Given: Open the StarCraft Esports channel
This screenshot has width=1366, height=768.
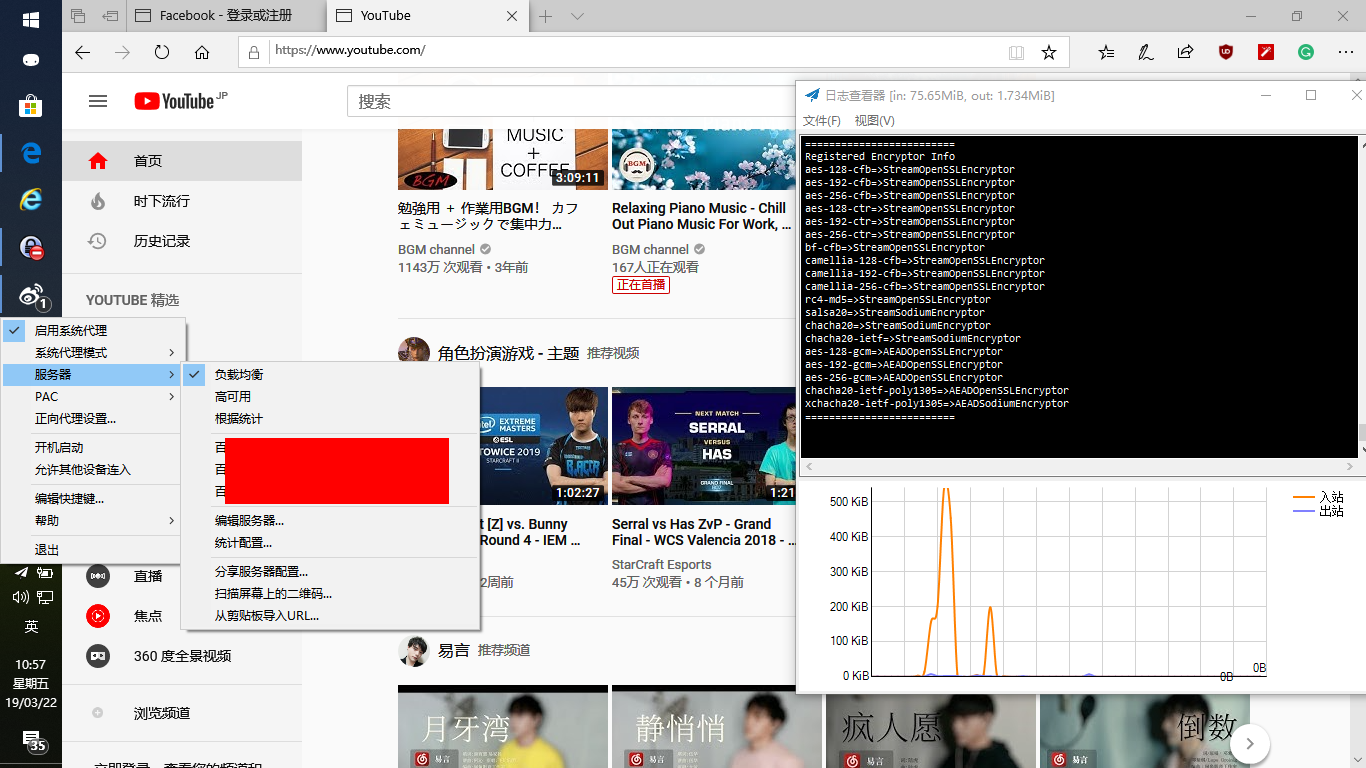Looking at the screenshot, I should coord(662,565).
